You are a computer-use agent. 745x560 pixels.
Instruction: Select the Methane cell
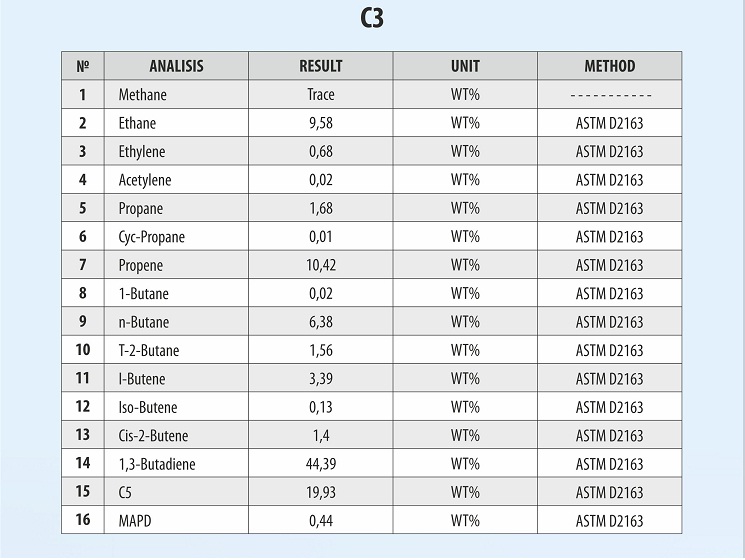click(143, 95)
